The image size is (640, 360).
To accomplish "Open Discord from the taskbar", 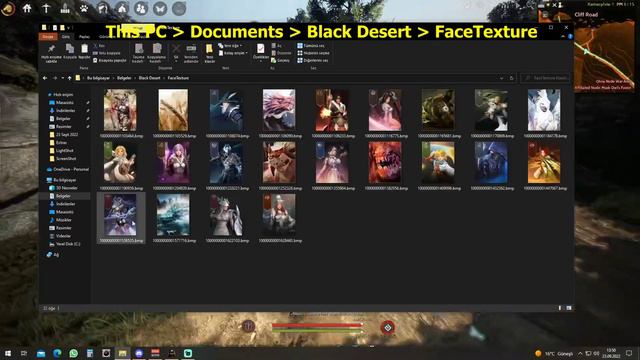I will pos(139,353).
